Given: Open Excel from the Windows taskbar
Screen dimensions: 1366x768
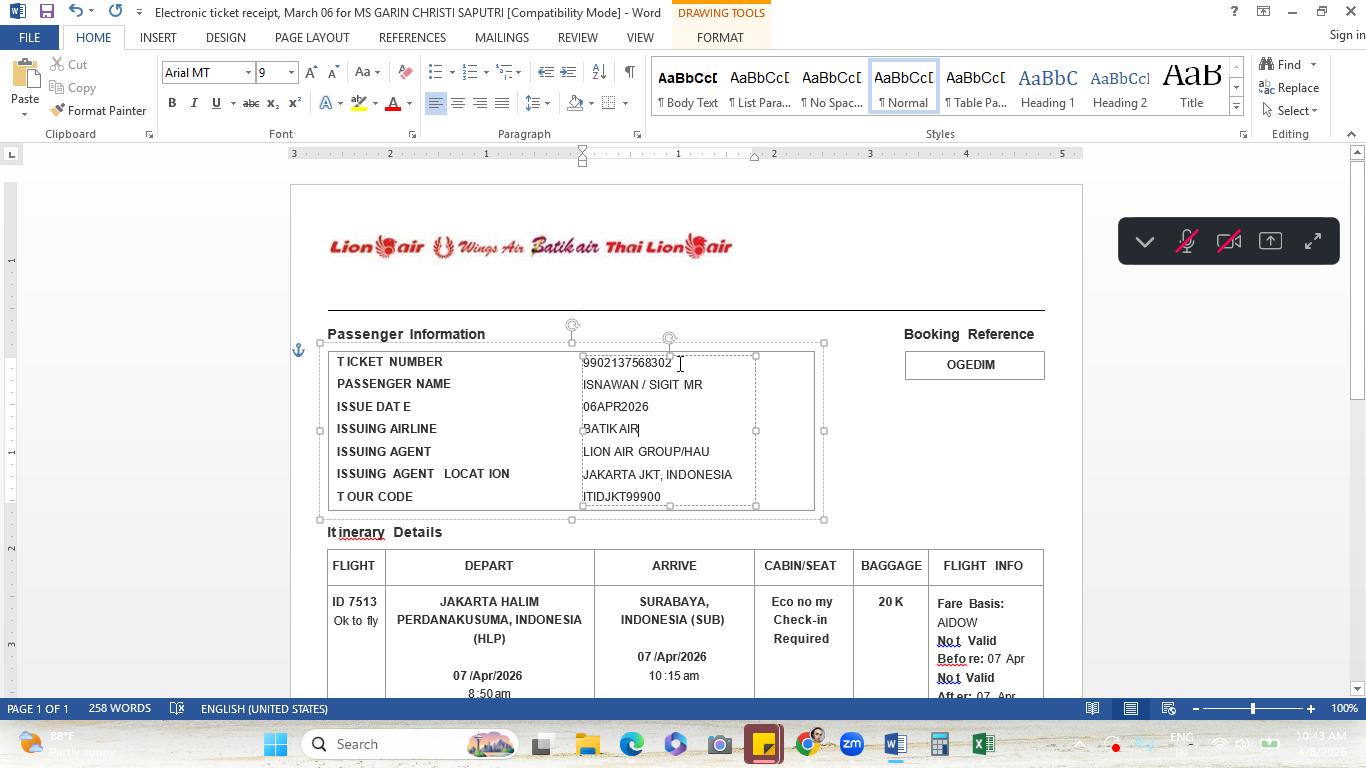Looking at the screenshot, I should coord(983,744).
